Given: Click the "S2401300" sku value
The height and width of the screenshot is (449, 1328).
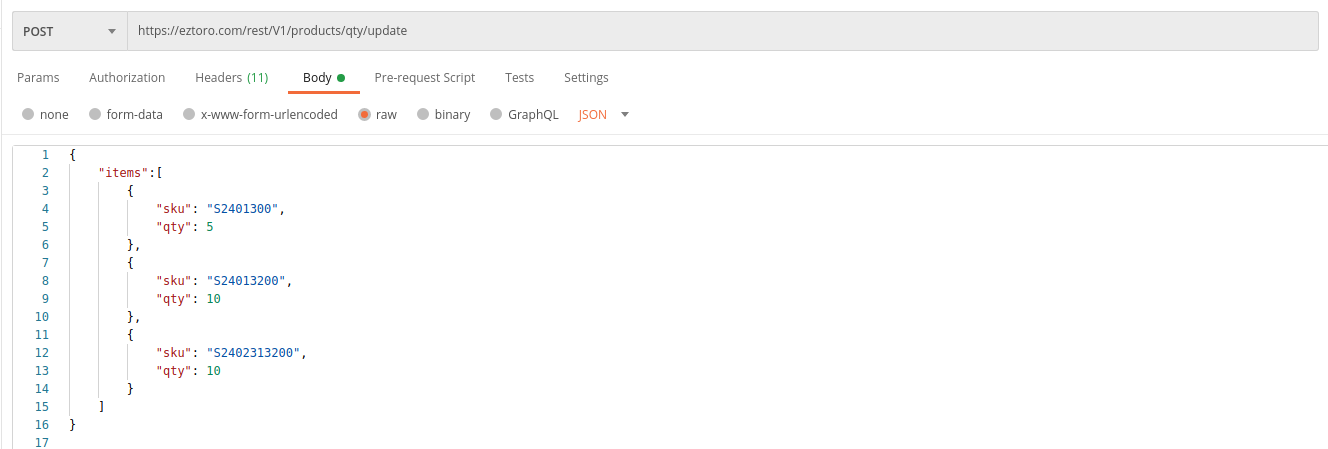Looking at the screenshot, I should (x=244, y=209).
